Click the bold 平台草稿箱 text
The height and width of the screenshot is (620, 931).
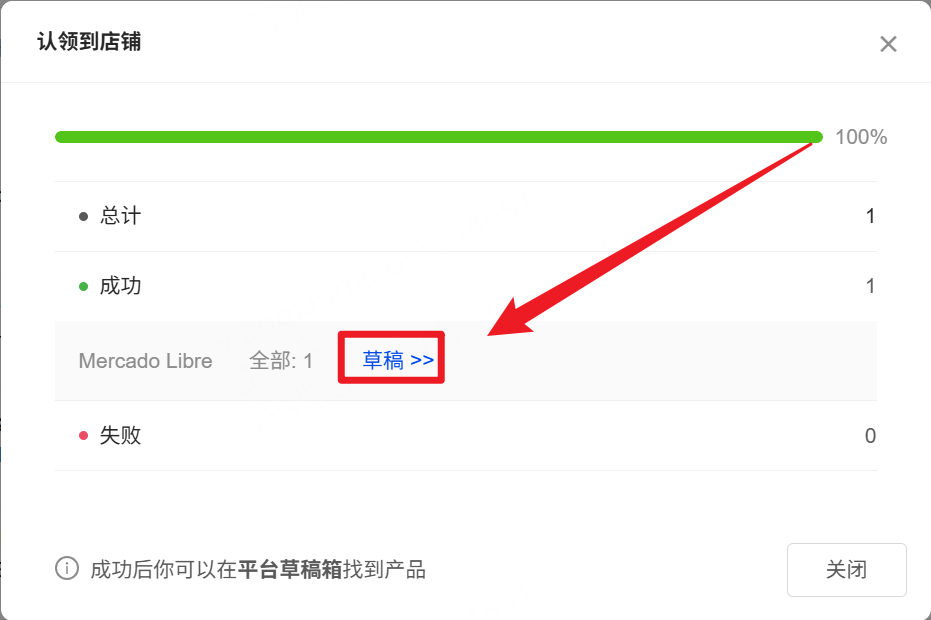(290, 570)
